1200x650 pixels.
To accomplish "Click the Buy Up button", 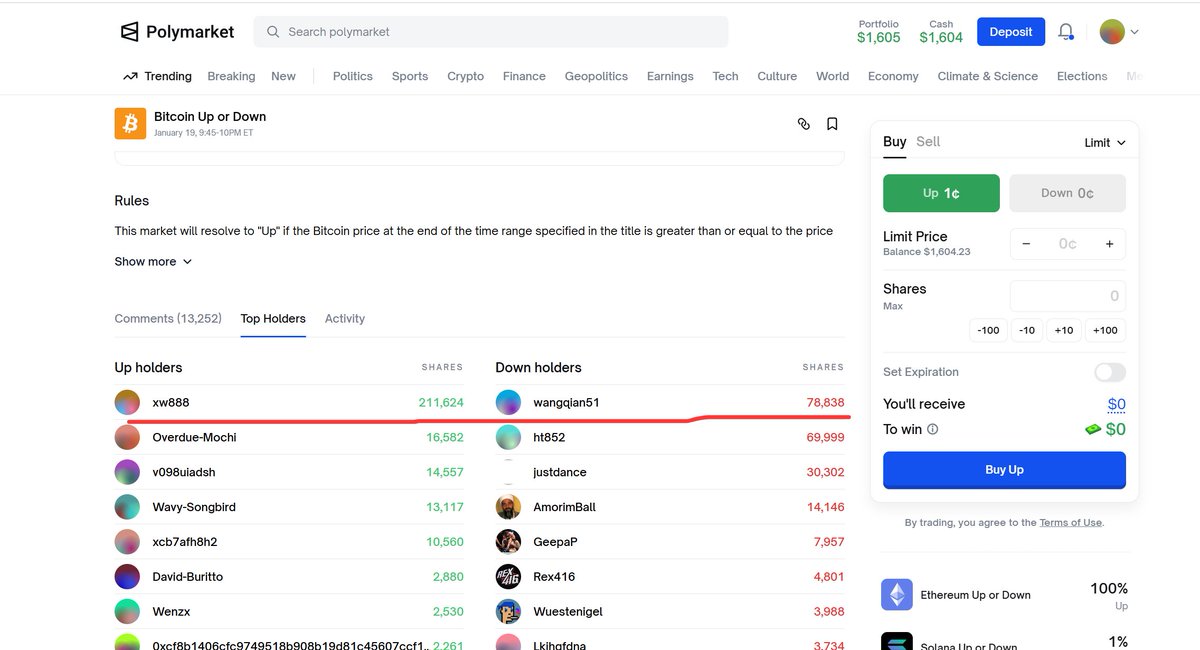I will (x=1004, y=470).
